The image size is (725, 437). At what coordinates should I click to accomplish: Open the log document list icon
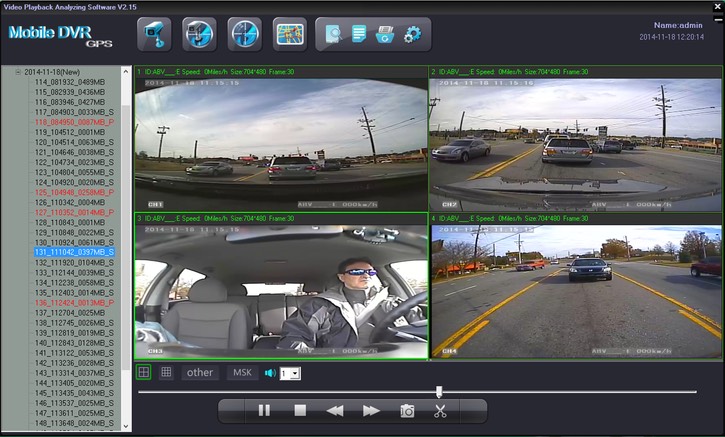[x=359, y=35]
